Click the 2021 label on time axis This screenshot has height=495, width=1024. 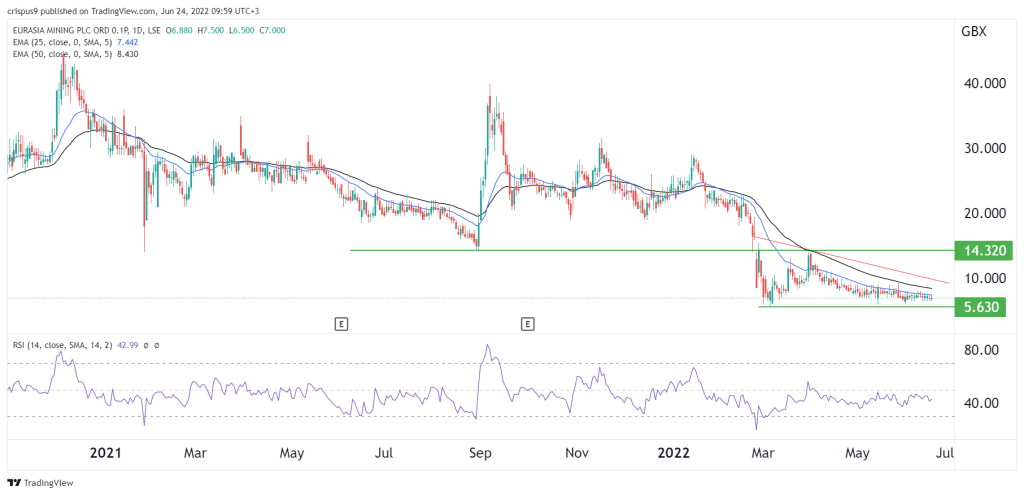pyautogui.click(x=106, y=452)
